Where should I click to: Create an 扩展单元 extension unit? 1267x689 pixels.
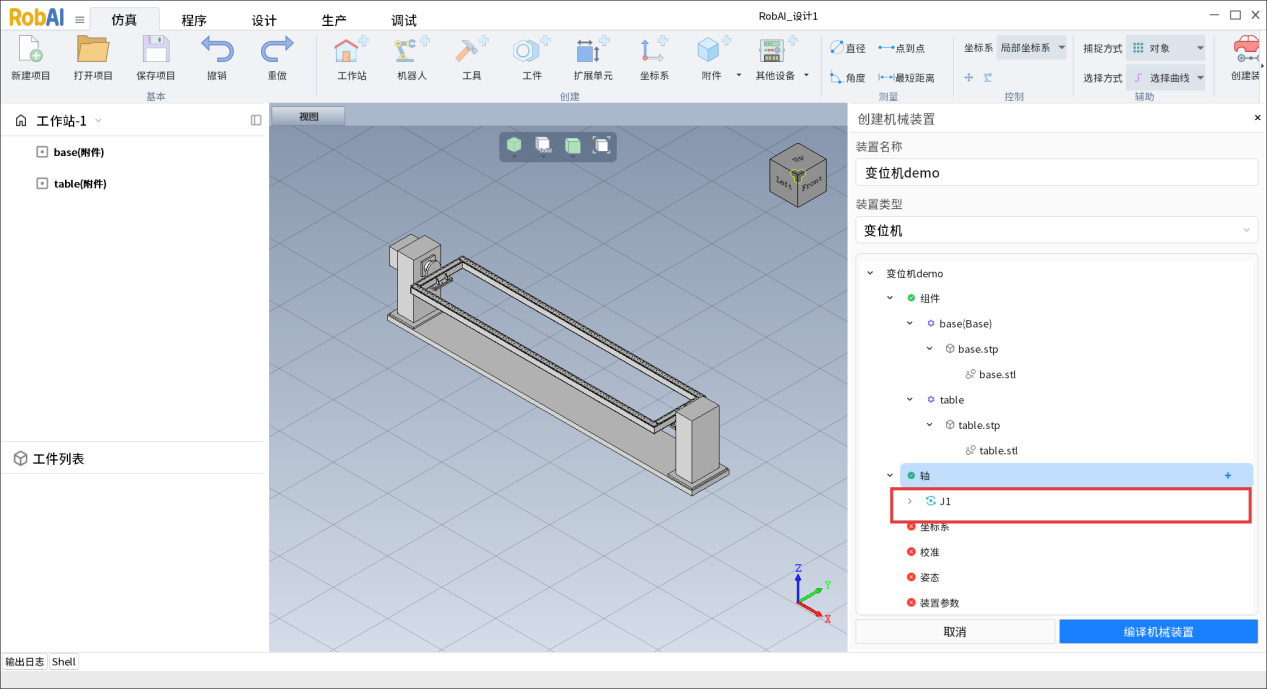[592, 50]
